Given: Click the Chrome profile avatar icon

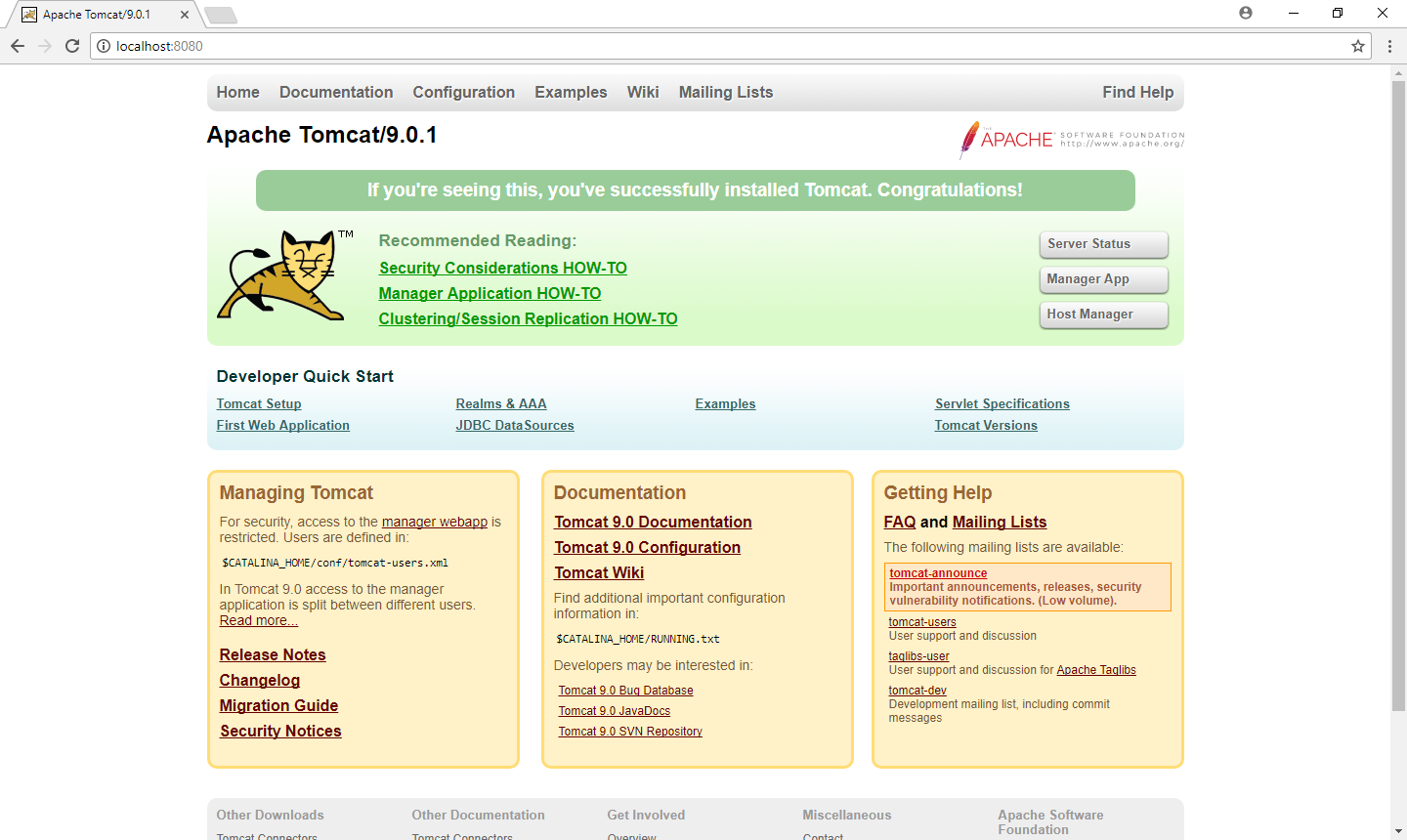Looking at the screenshot, I should point(1245,12).
